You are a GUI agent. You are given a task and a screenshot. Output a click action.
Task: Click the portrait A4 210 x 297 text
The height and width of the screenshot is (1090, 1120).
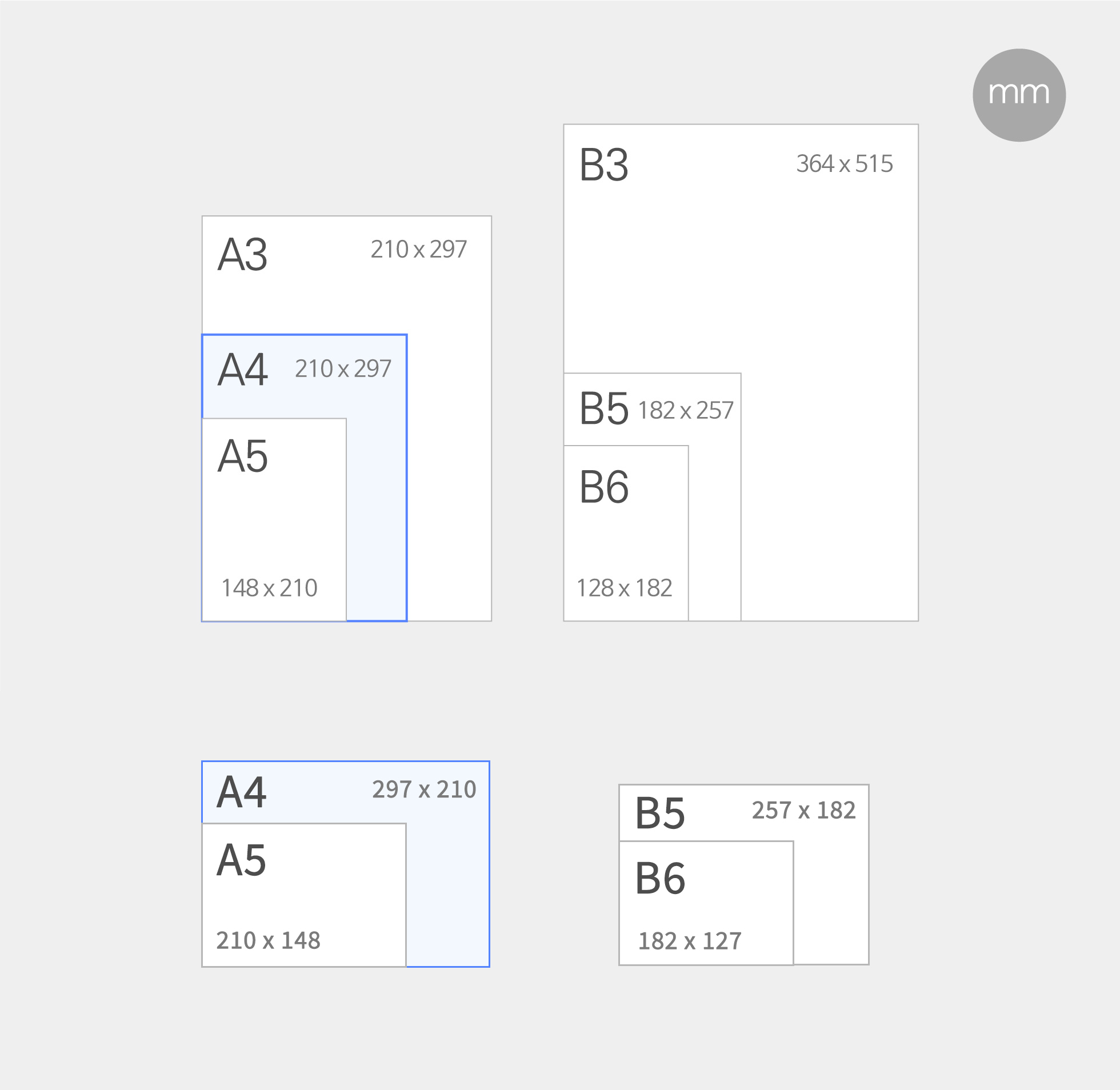343,369
